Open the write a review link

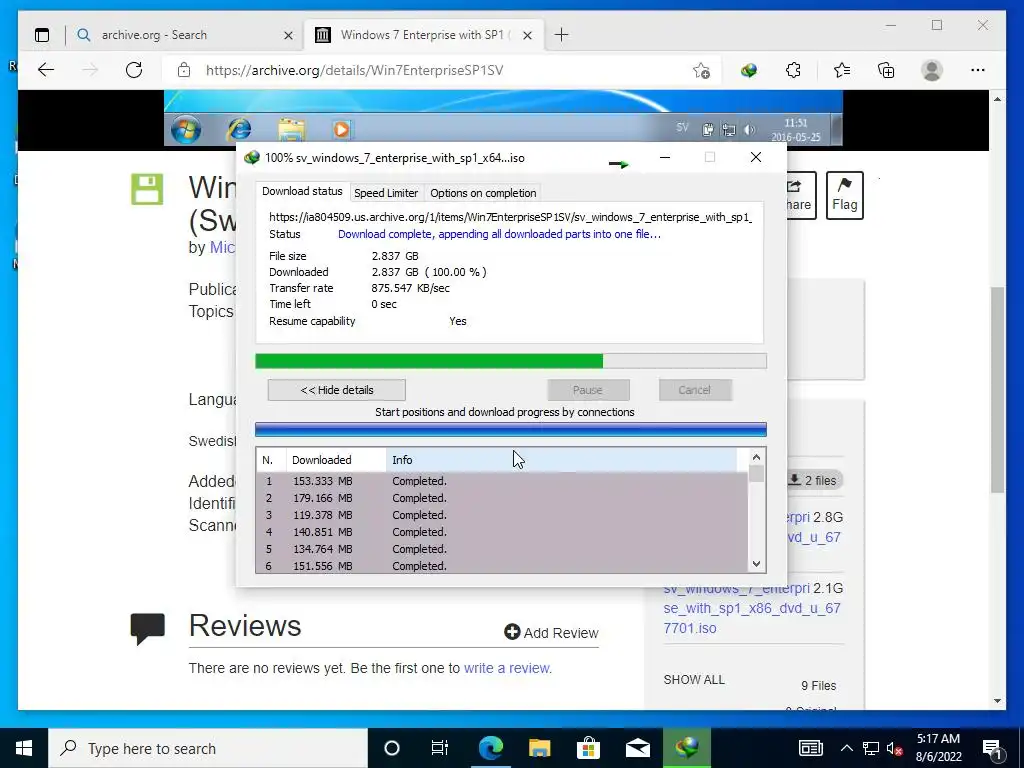[507, 668]
